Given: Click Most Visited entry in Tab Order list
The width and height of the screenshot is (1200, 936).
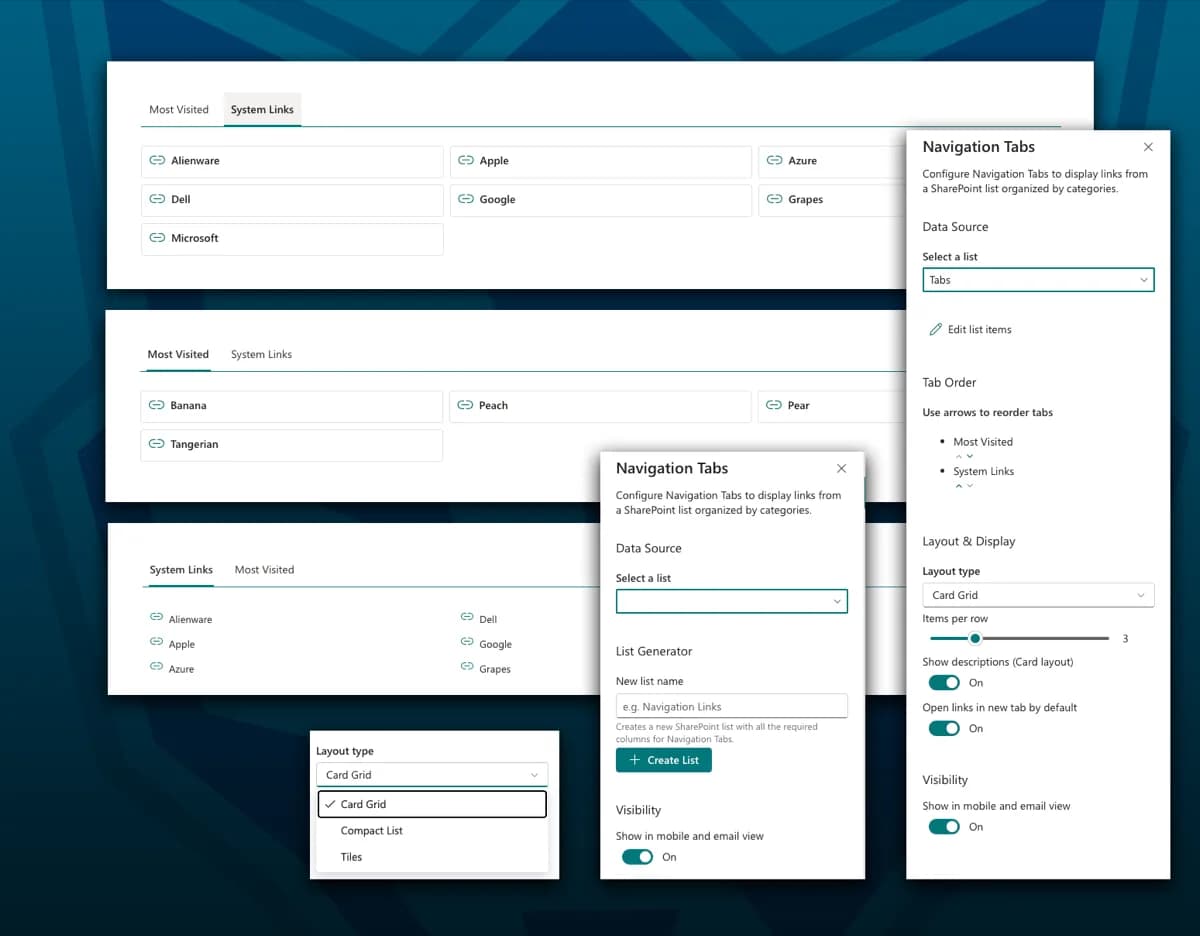Looking at the screenshot, I should pyautogui.click(x=983, y=442).
